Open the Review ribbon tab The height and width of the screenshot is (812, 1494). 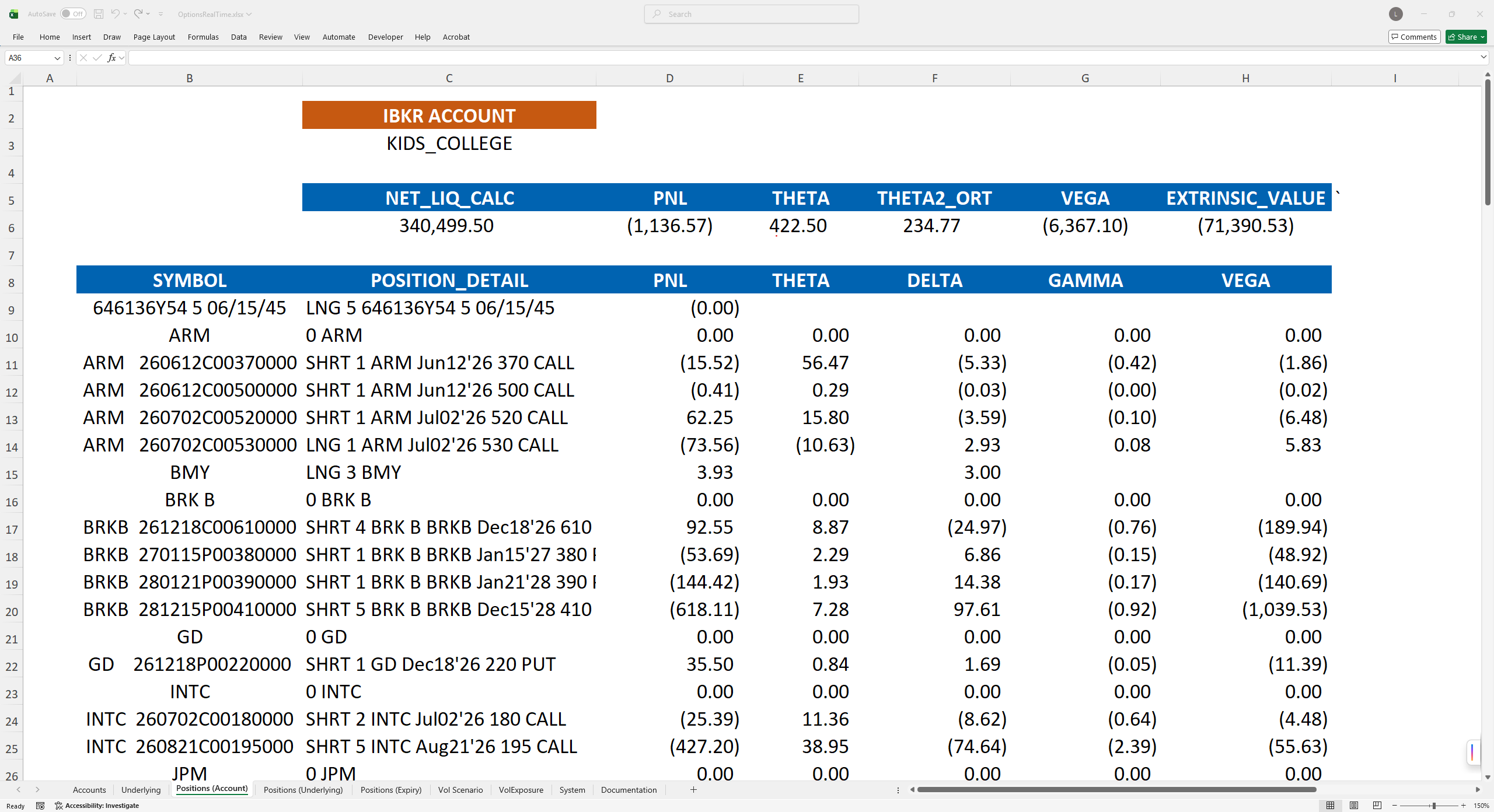point(270,37)
